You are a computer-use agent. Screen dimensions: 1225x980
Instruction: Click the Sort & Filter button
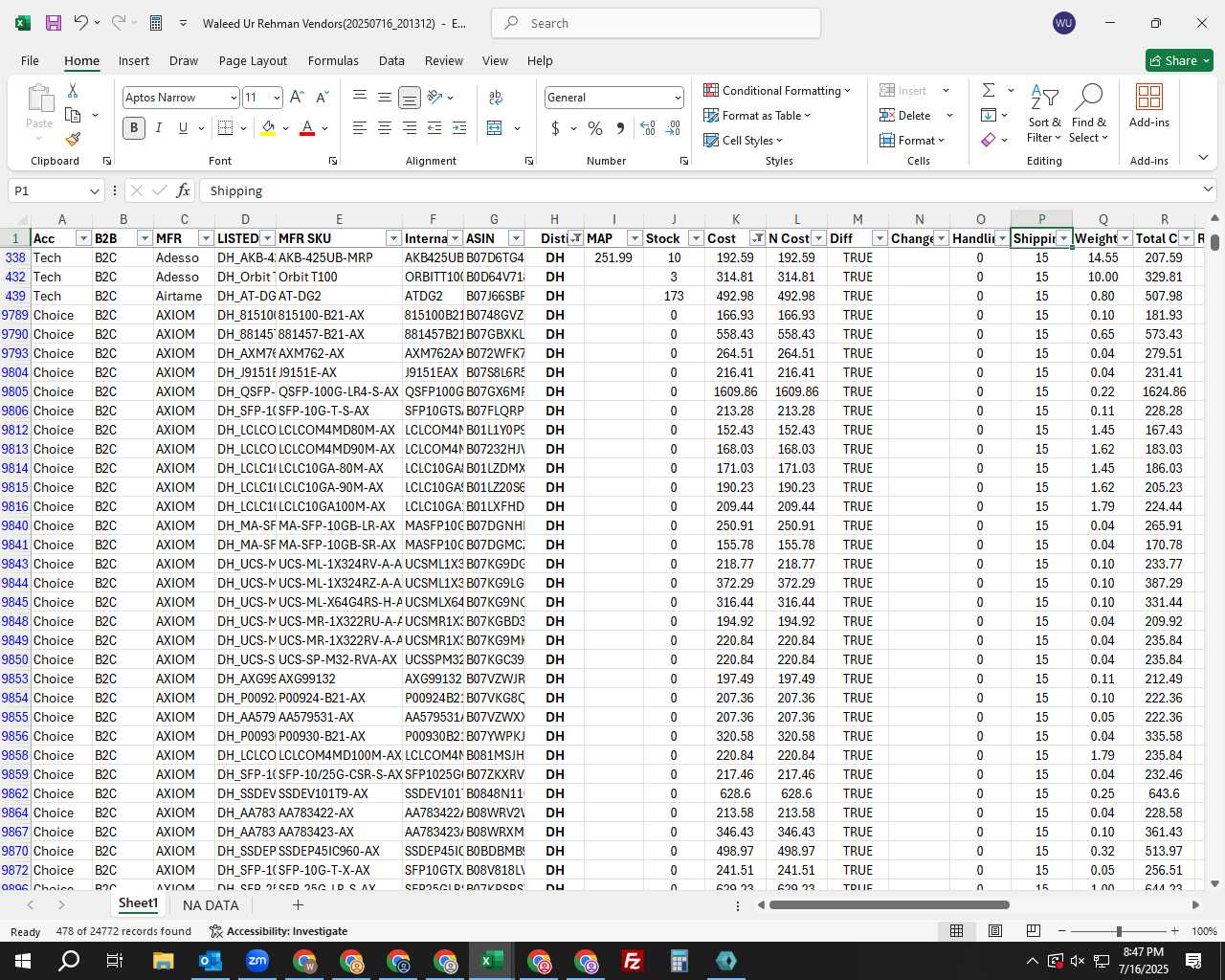pos(1044,115)
